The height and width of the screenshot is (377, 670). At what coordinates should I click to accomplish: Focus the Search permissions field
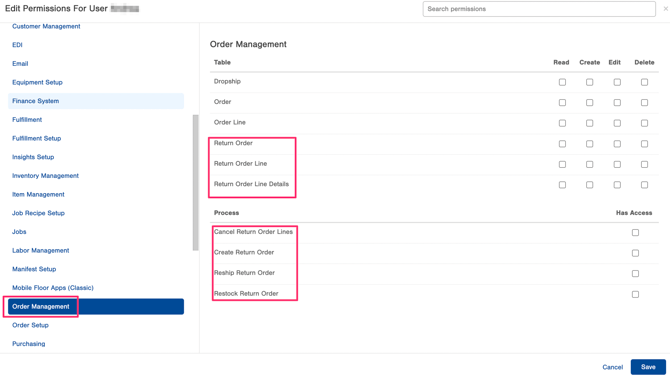[x=539, y=9]
